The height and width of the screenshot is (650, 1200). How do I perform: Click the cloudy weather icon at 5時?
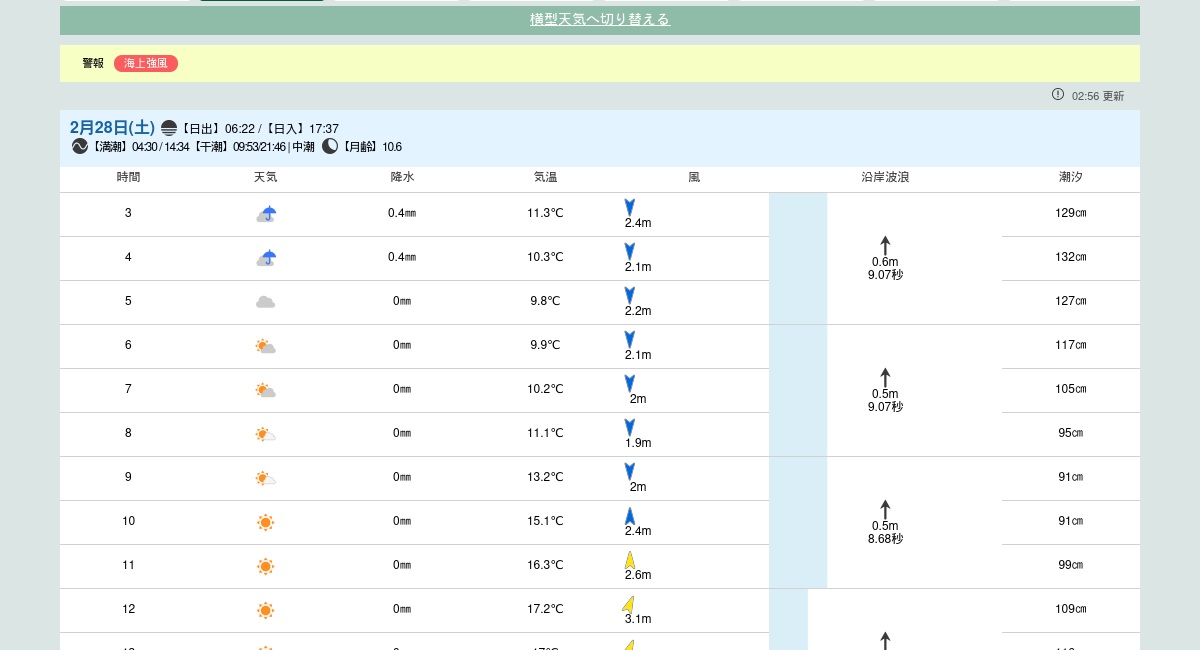click(265, 302)
